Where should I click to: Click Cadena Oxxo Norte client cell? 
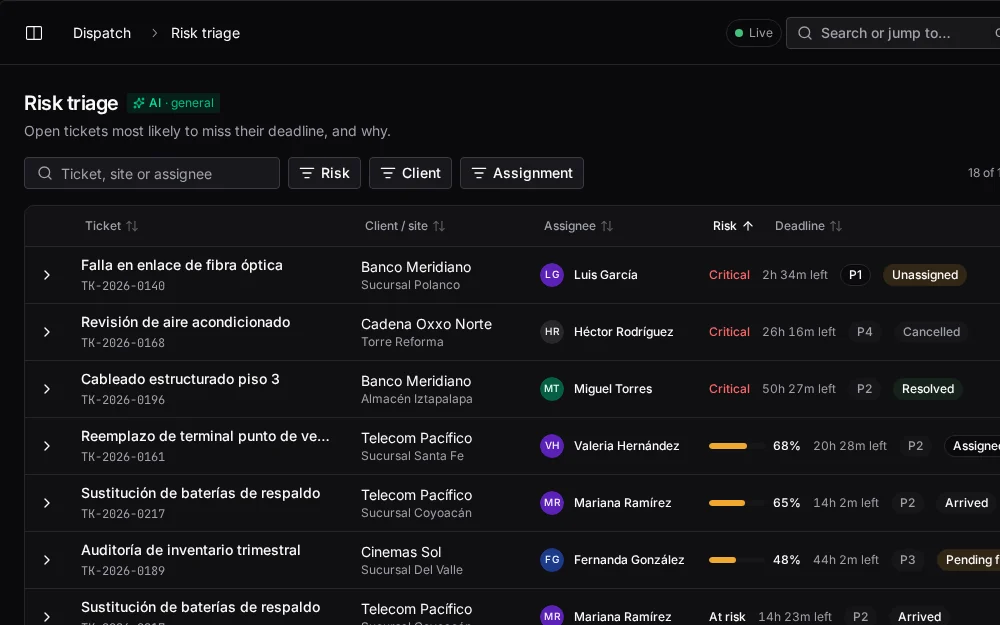click(x=427, y=324)
